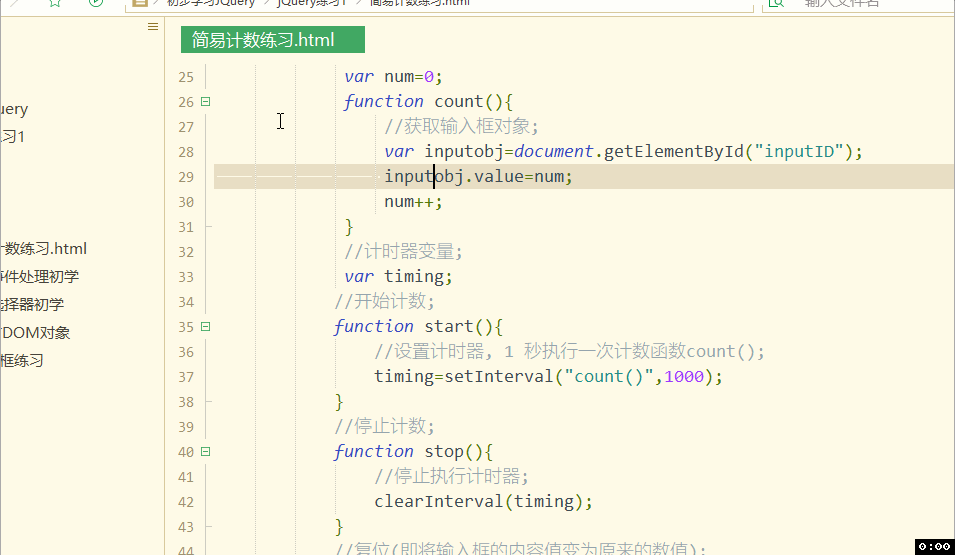Click the comment //开始计数;
The image size is (955, 555).
point(384,301)
